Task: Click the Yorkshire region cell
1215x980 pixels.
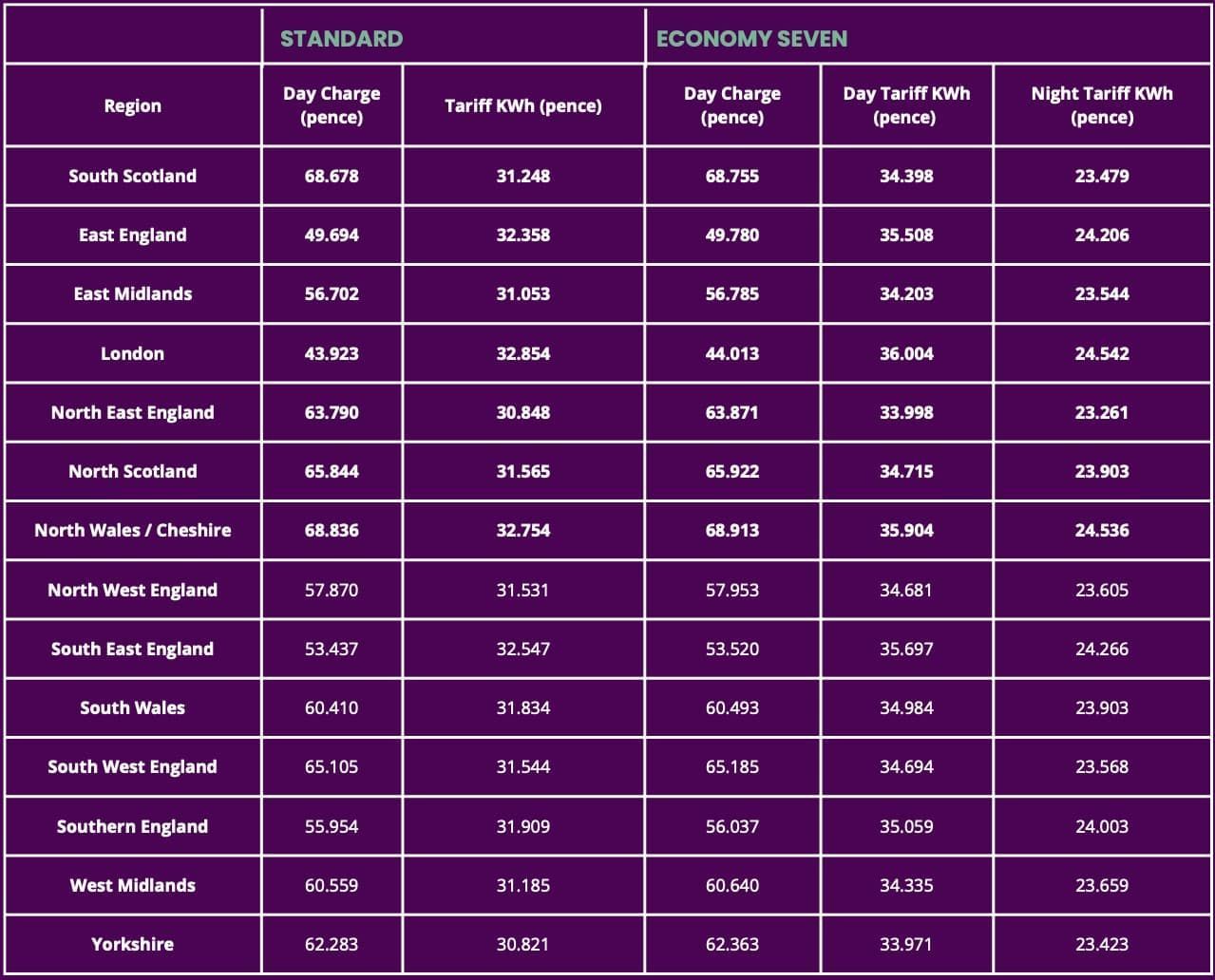Action: 132,944
